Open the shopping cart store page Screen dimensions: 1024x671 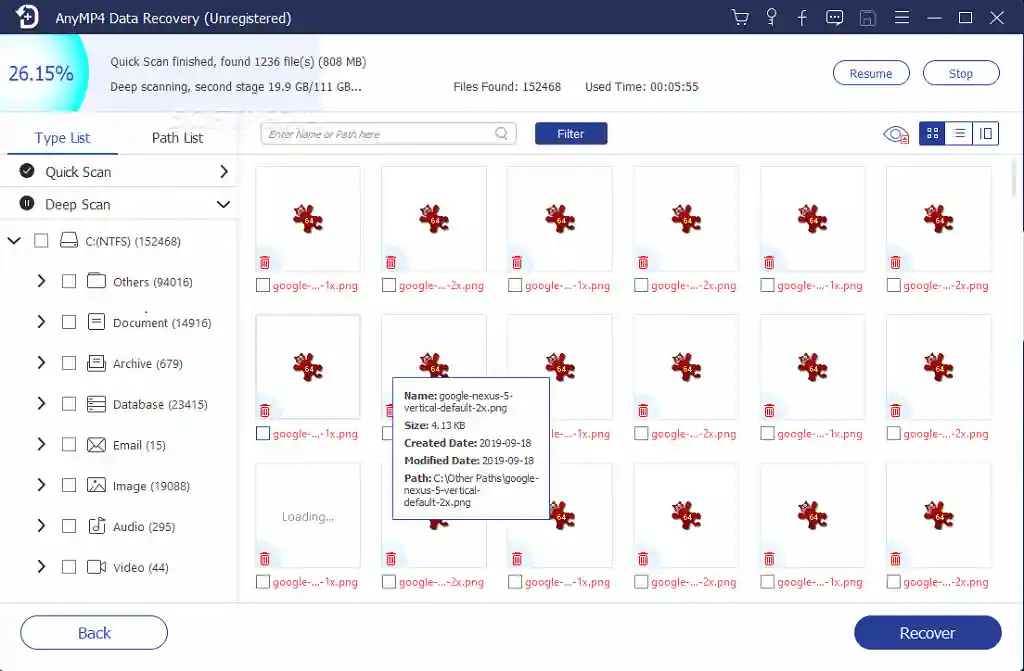(x=739, y=17)
